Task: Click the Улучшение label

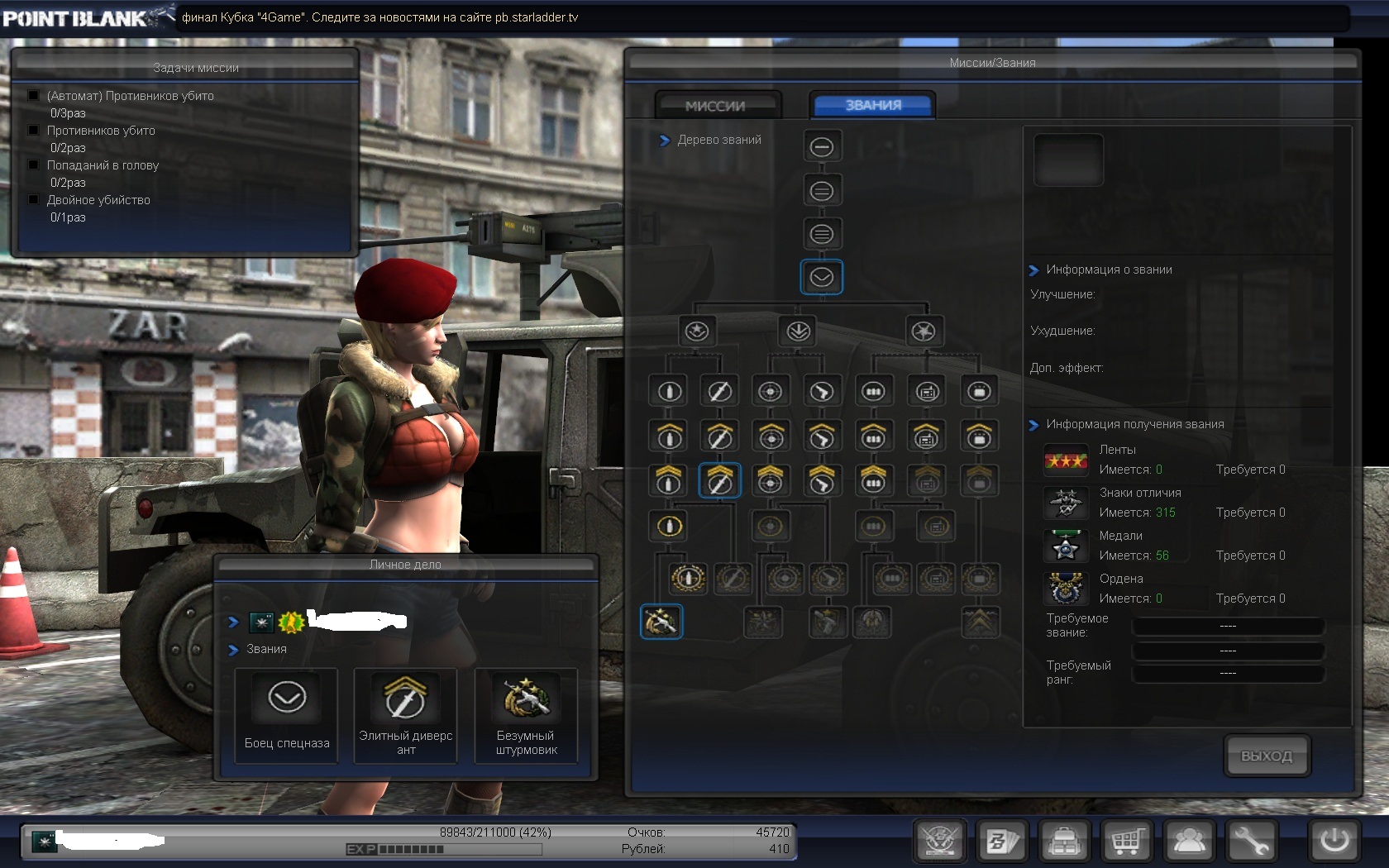Action: click(1063, 294)
